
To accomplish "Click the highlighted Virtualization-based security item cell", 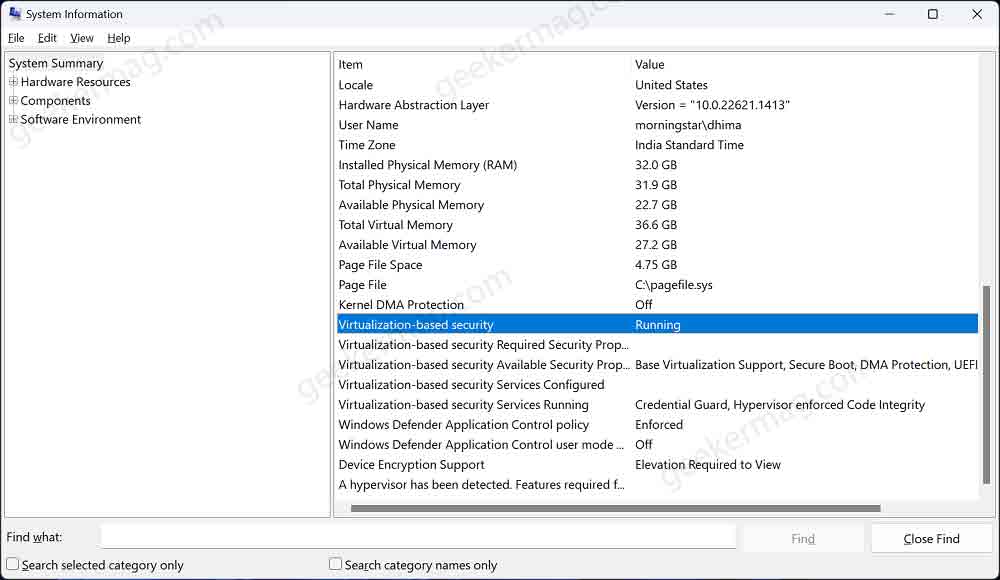I will [416, 325].
